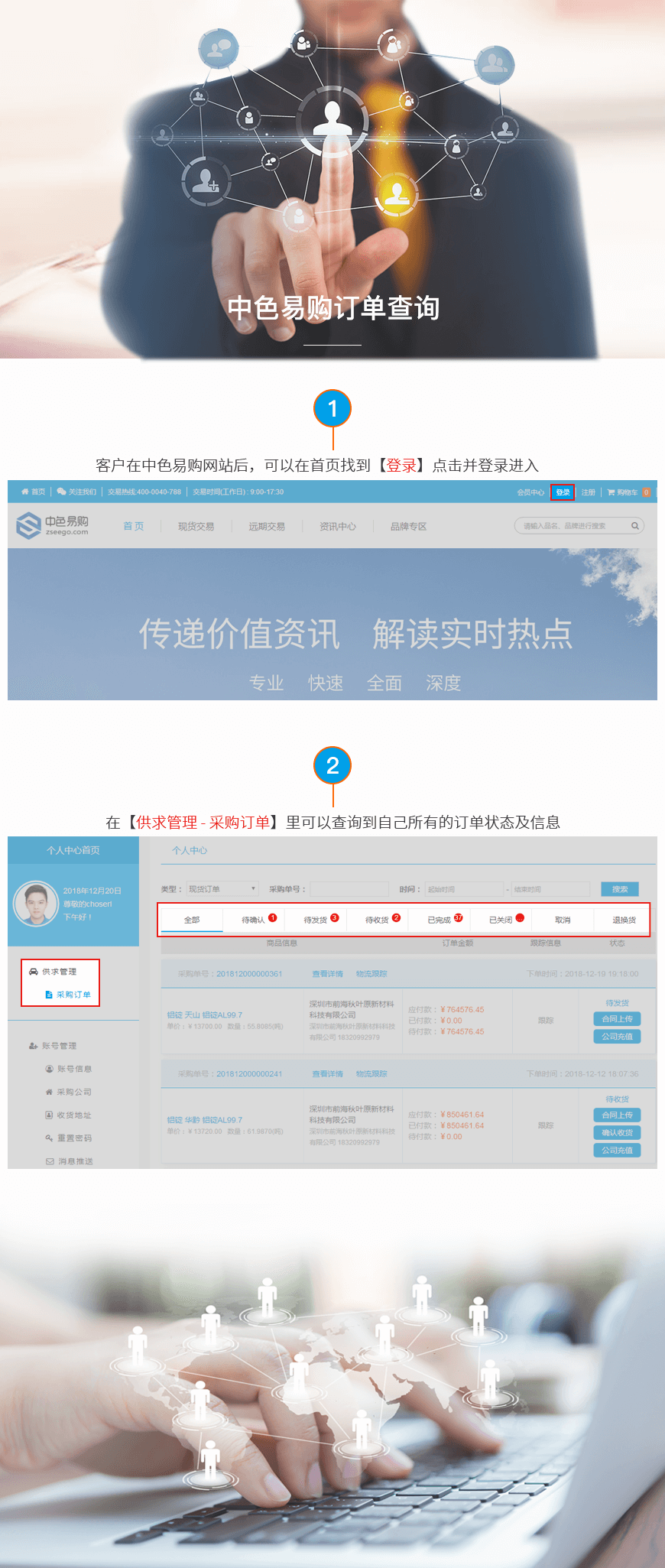Click 跟踪 in the 铝锭 天山 order row
The height and width of the screenshot is (1568, 665).
[x=545, y=1021]
